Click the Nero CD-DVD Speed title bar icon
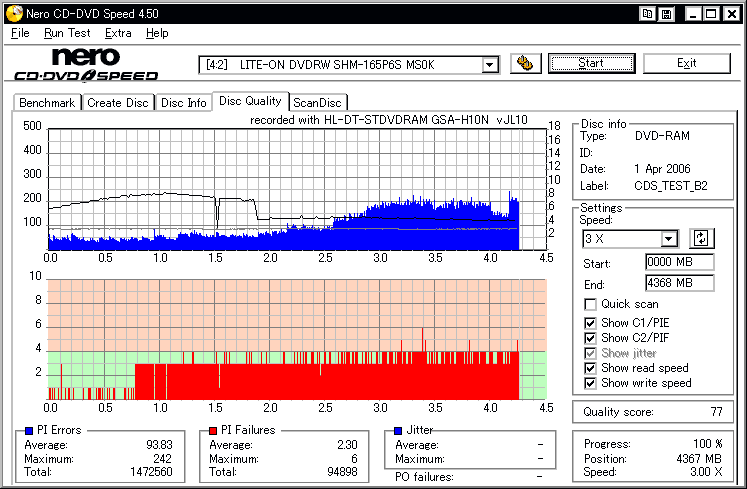Viewport: 747px width, 489px height. click(14, 13)
